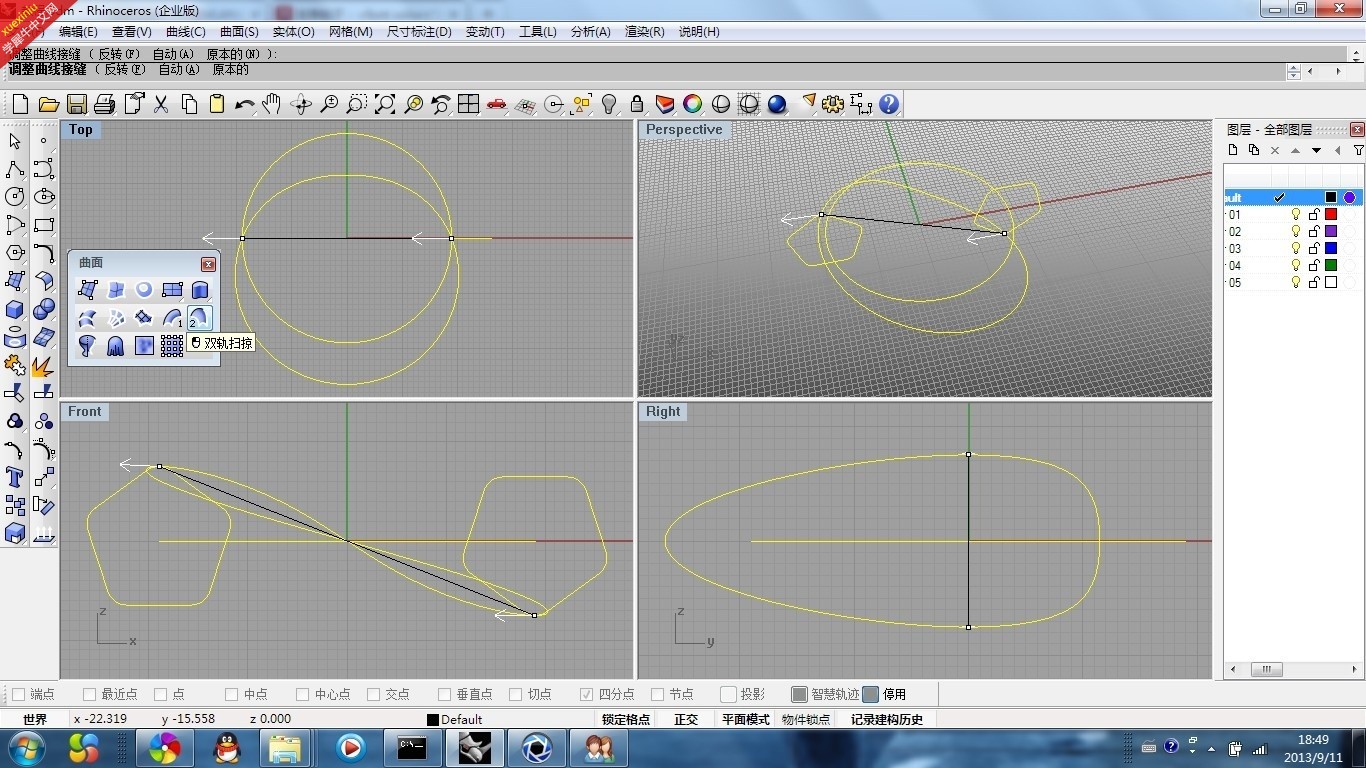This screenshot has height=768, width=1366.
Task: Click the Zoom Extents icon
Action: [385, 104]
